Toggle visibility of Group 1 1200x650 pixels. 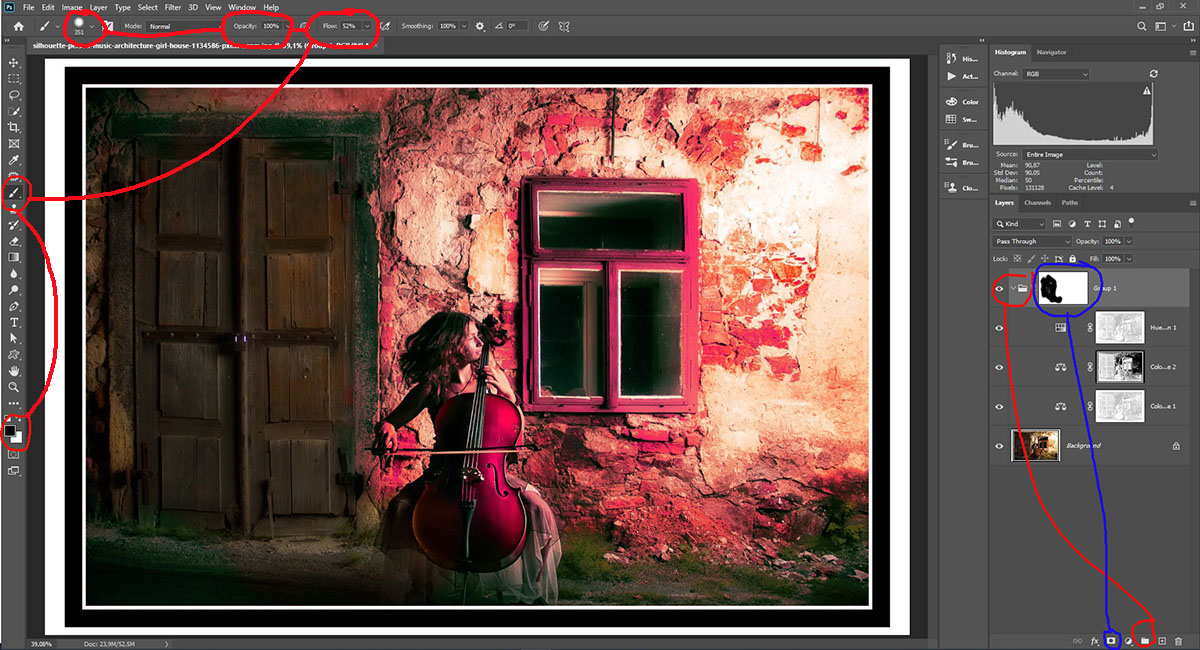coord(999,289)
